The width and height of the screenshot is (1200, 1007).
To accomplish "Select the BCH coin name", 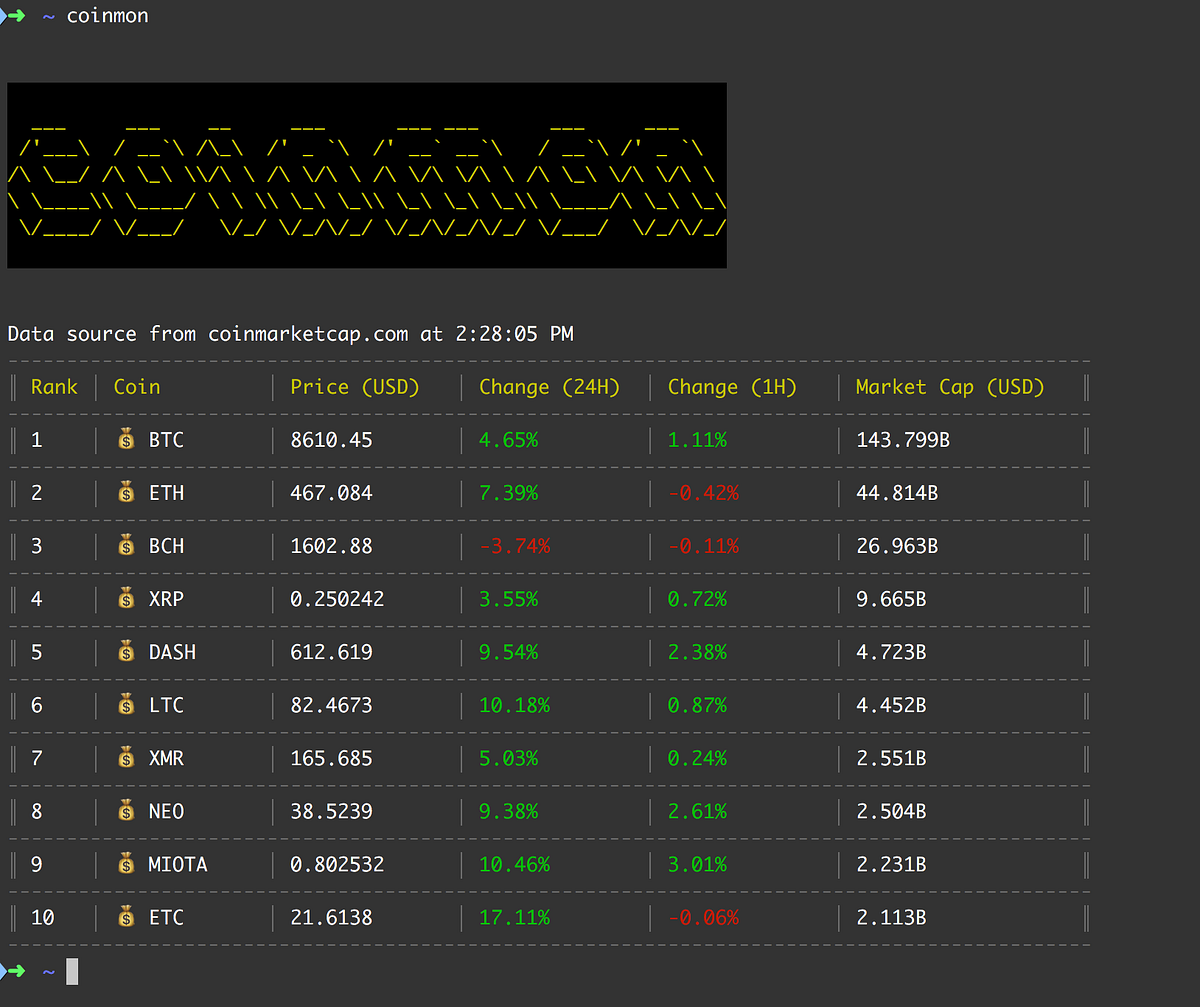I will pyautogui.click(x=166, y=546).
